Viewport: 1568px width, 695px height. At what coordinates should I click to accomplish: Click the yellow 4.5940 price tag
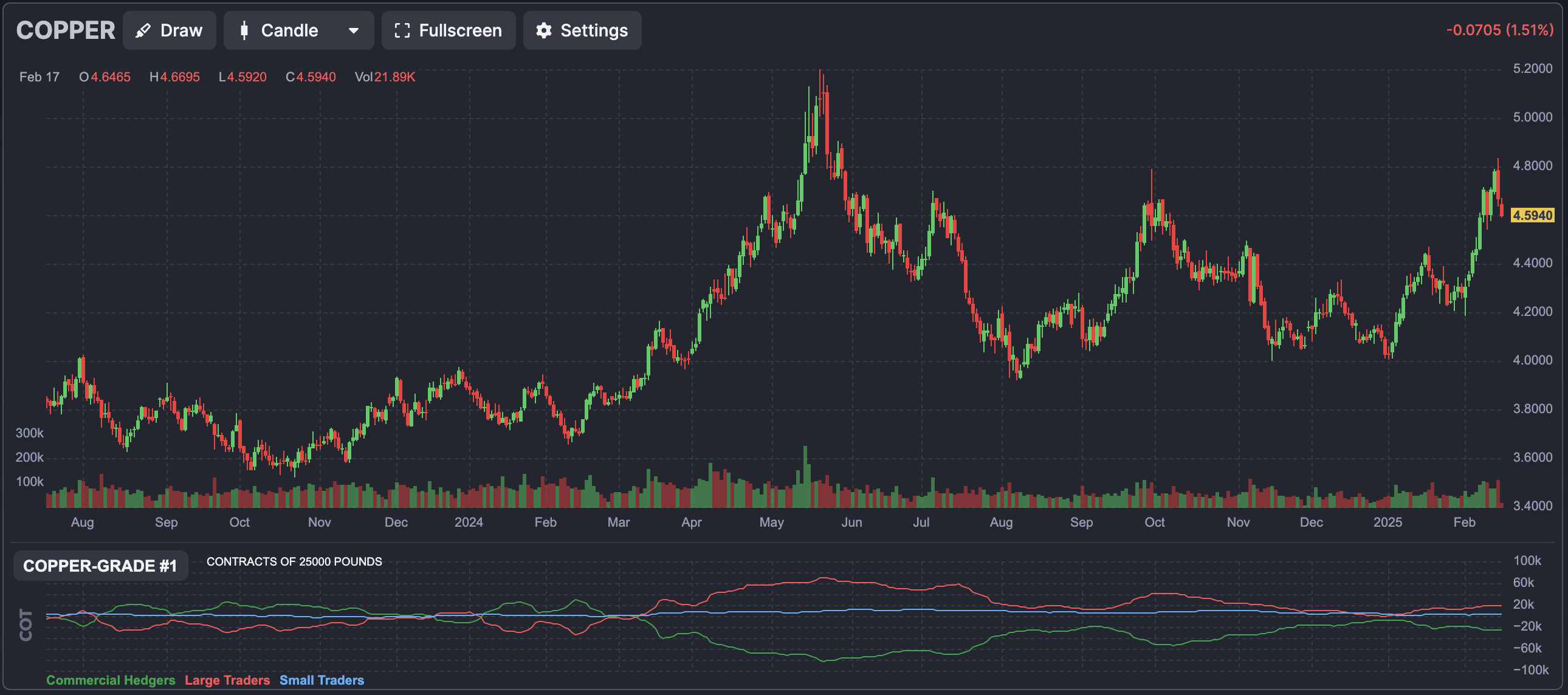(1532, 215)
